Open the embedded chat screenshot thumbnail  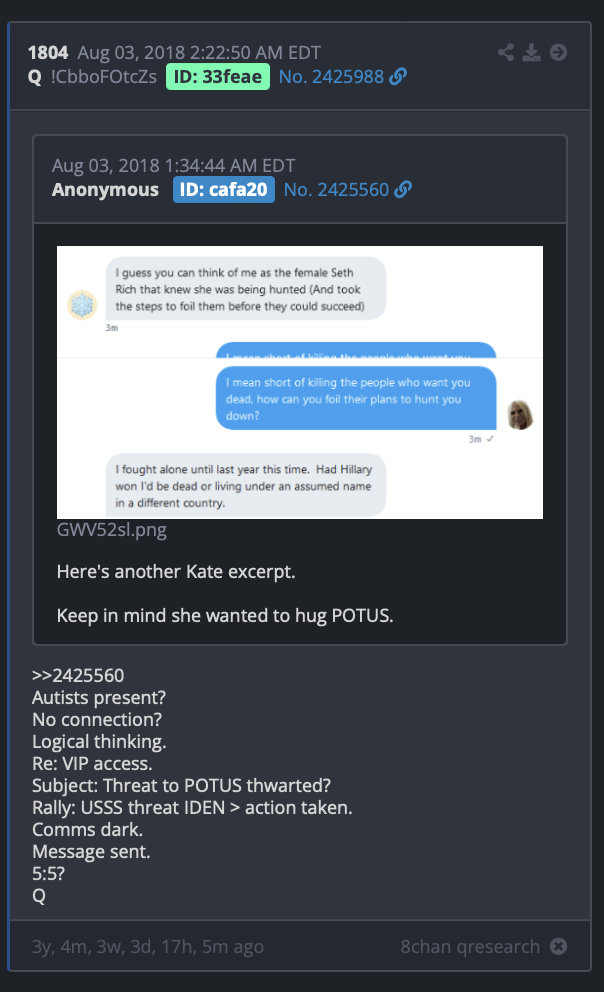click(x=300, y=382)
